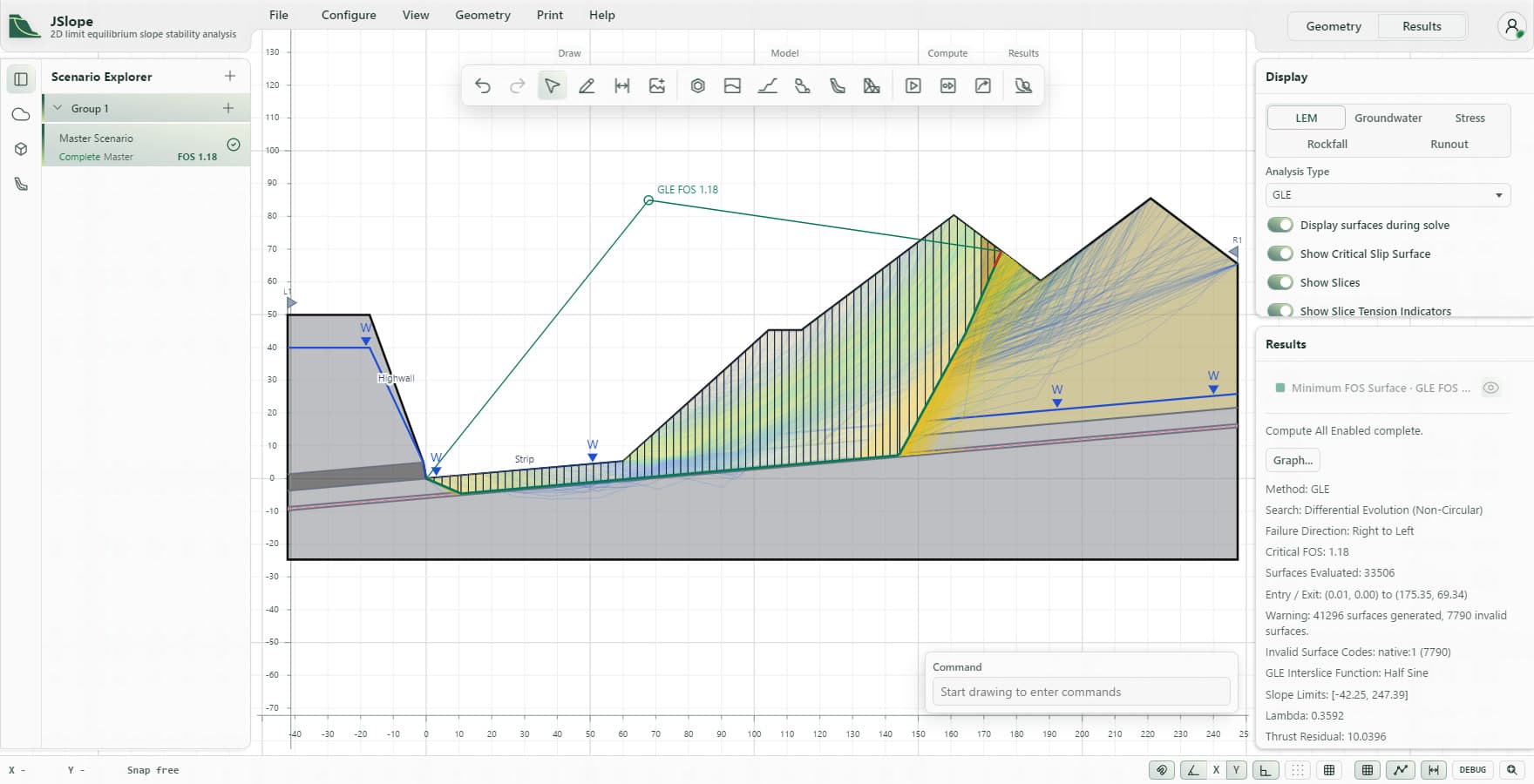Image resolution: width=1534 pixels, height=784 pixels.
Task: Click the Command input field
Action: (x=1081, y=692)
